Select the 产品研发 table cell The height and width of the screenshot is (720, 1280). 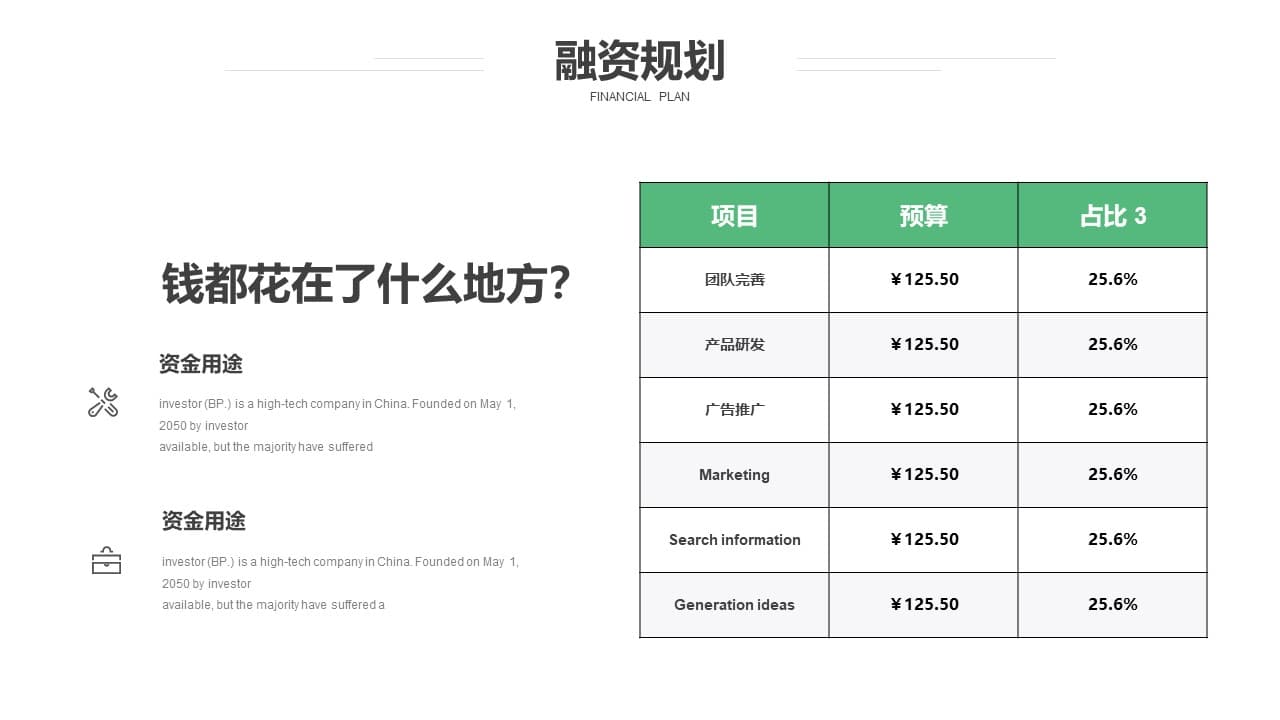pos(734,345)
